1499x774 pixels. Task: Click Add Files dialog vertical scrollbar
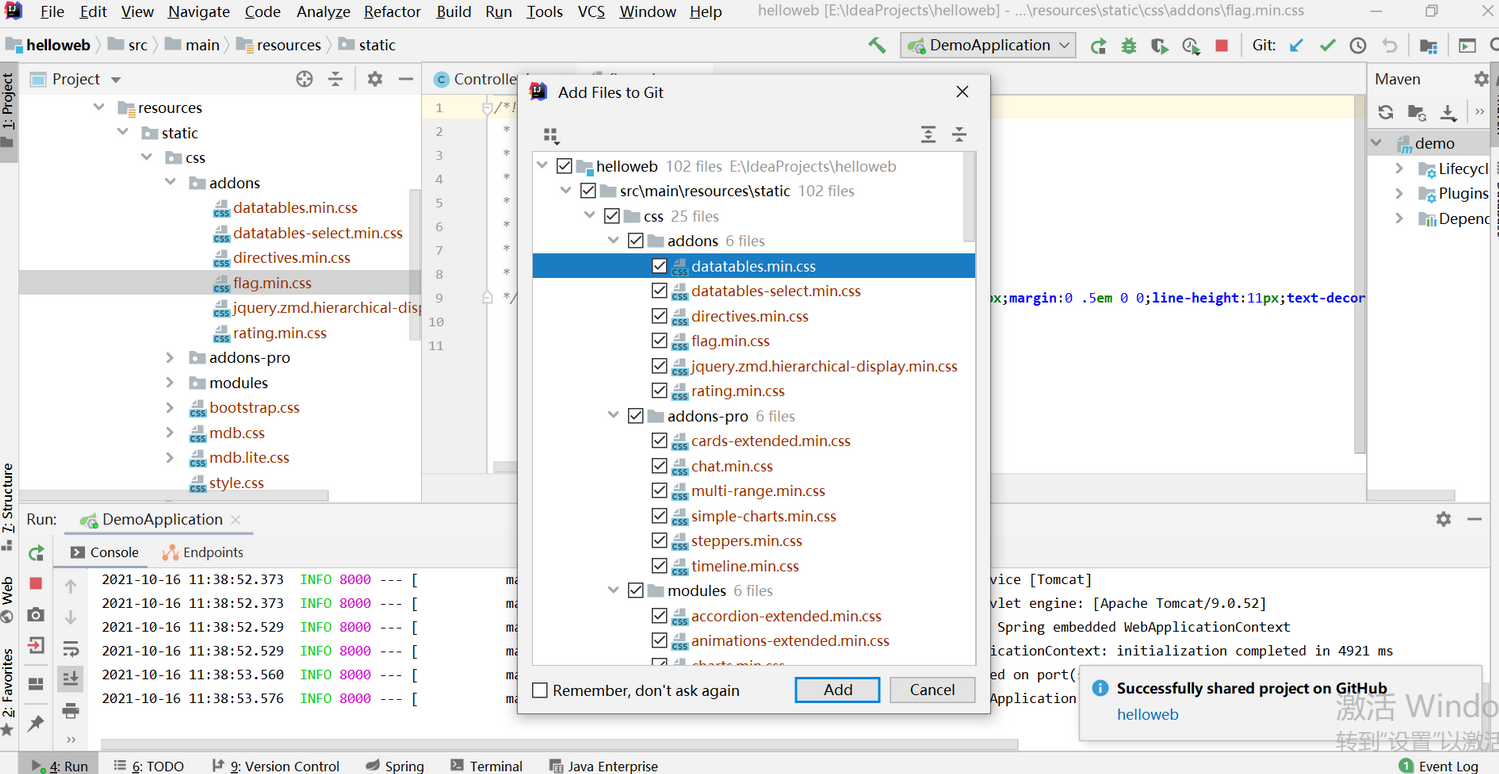point(969,197)
